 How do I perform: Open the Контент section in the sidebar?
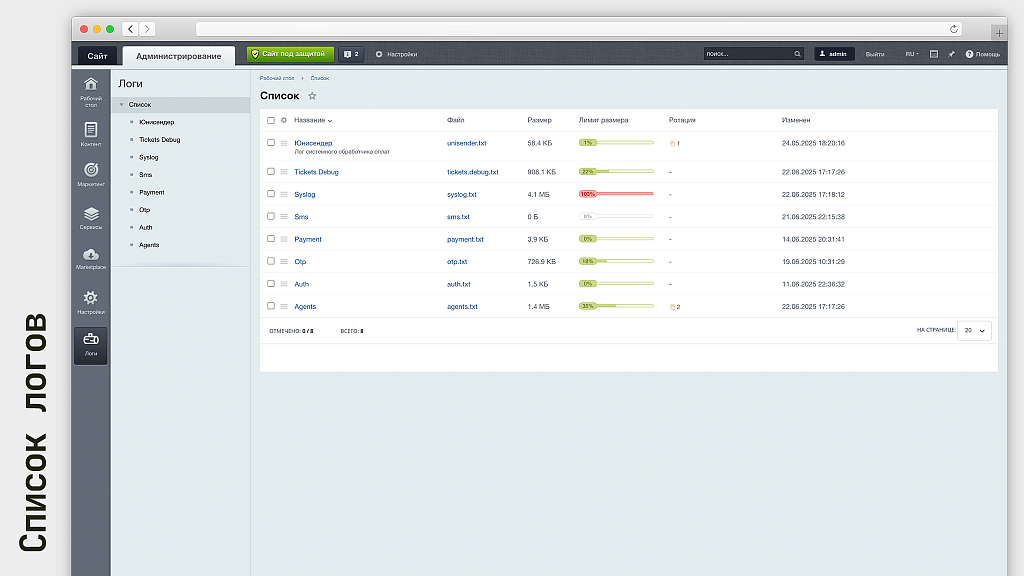pos(91,133)
